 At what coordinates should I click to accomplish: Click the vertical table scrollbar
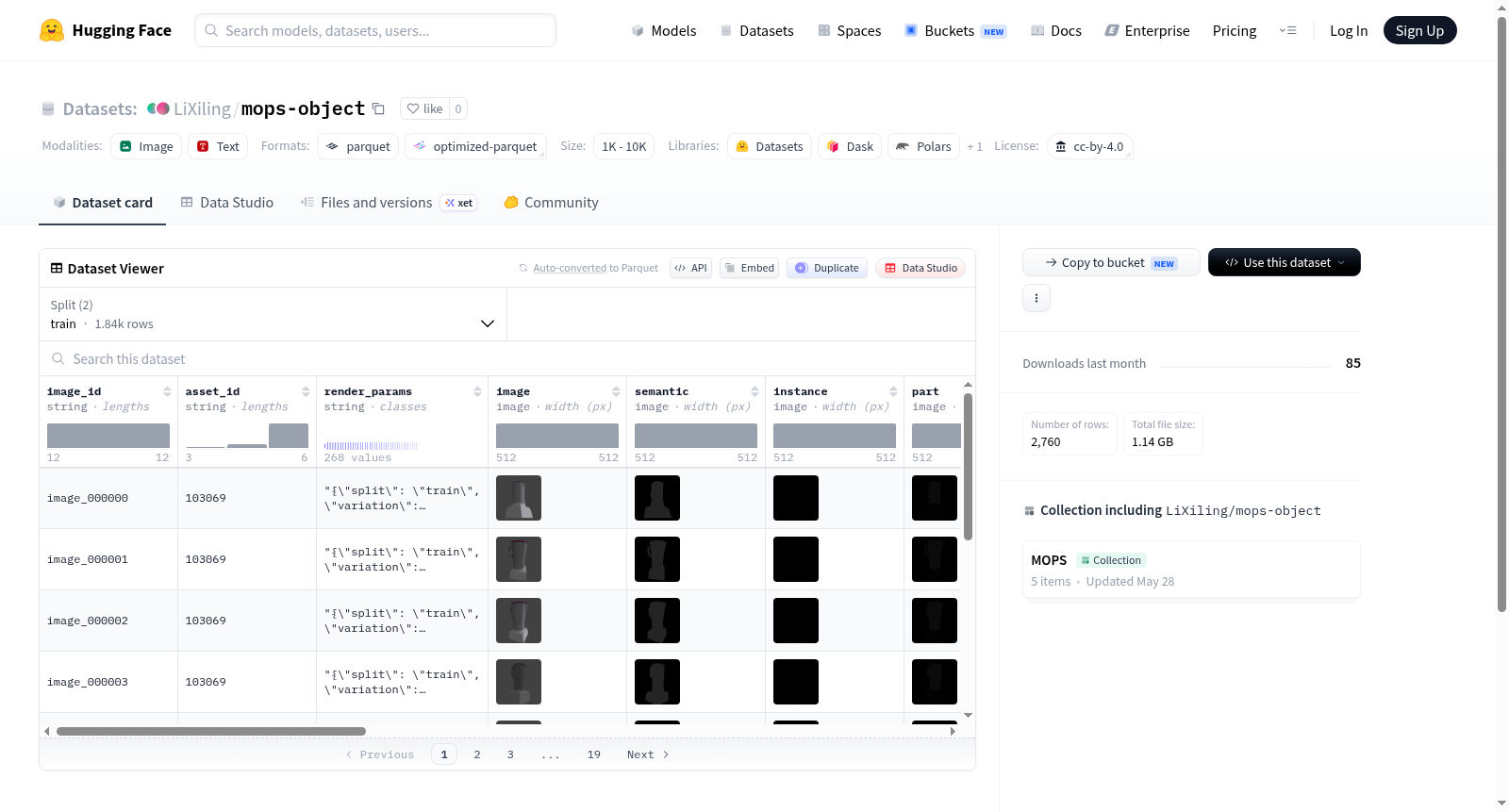click(968, 466)
